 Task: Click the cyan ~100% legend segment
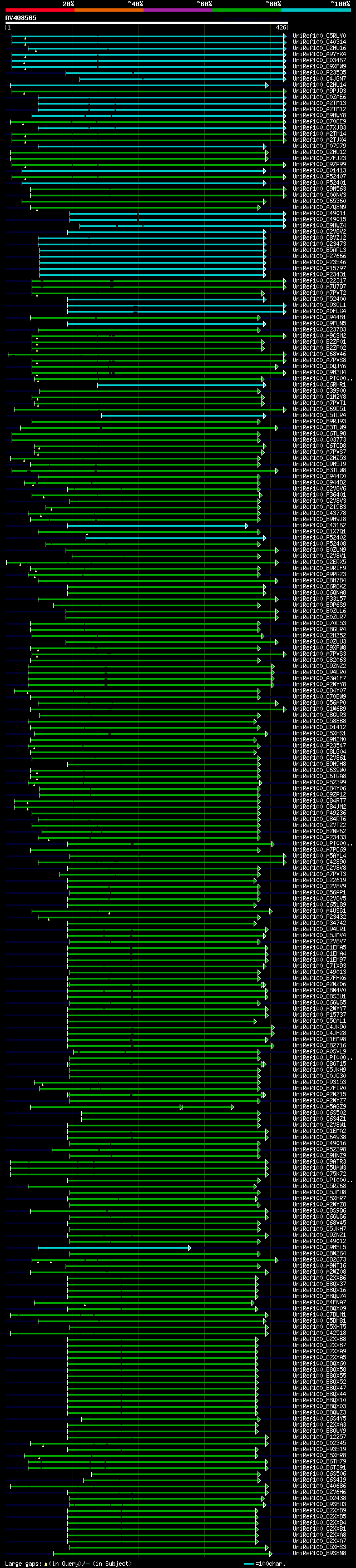[316, 10]
